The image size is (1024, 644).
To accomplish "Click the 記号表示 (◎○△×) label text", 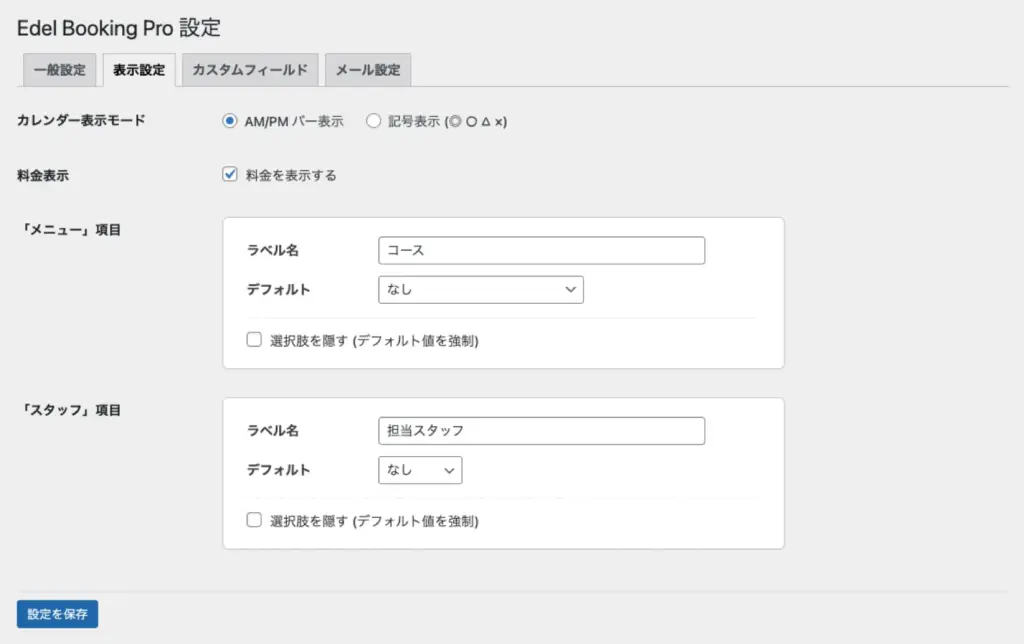I will (x=448, y=122).
